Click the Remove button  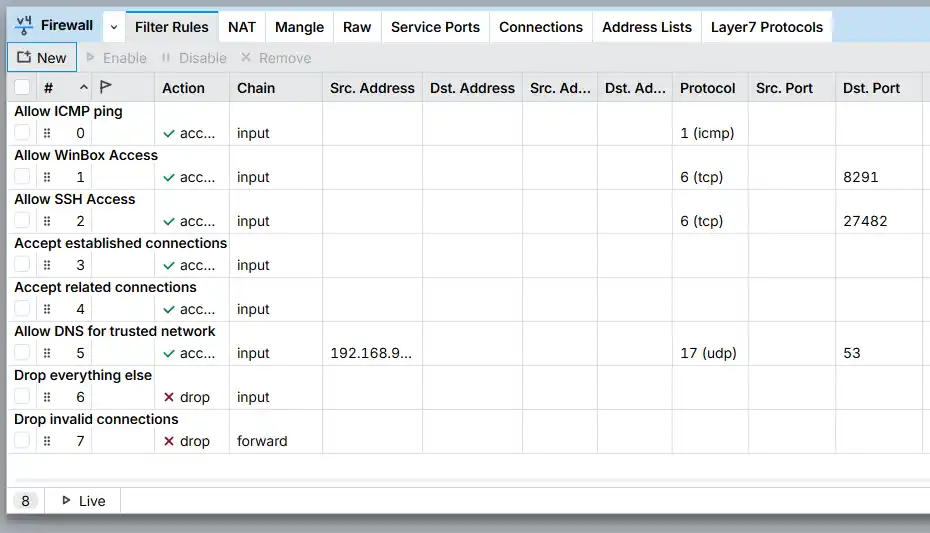[x=276, y=58]
